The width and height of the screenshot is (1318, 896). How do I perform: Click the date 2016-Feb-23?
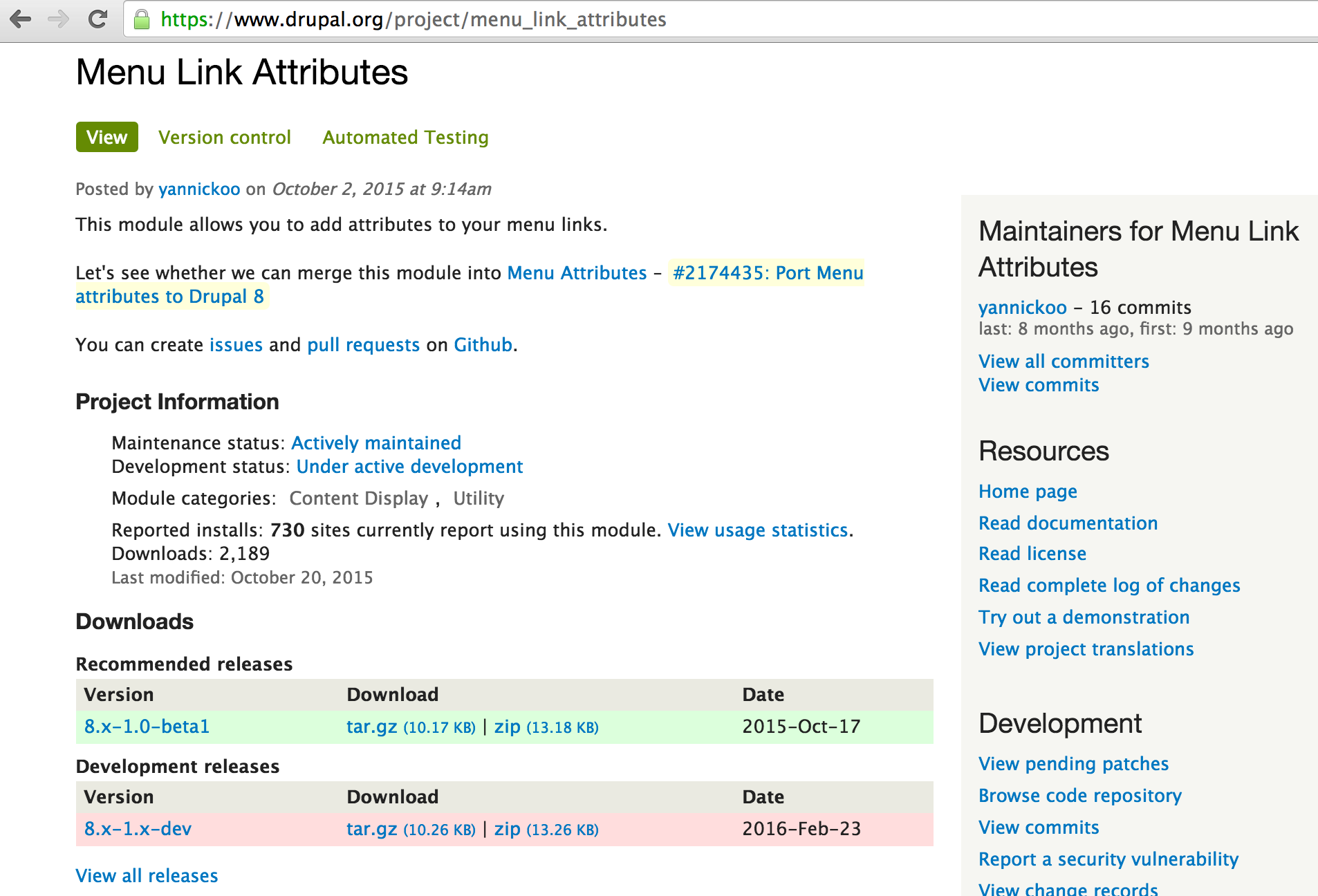(x=801, y=828)
